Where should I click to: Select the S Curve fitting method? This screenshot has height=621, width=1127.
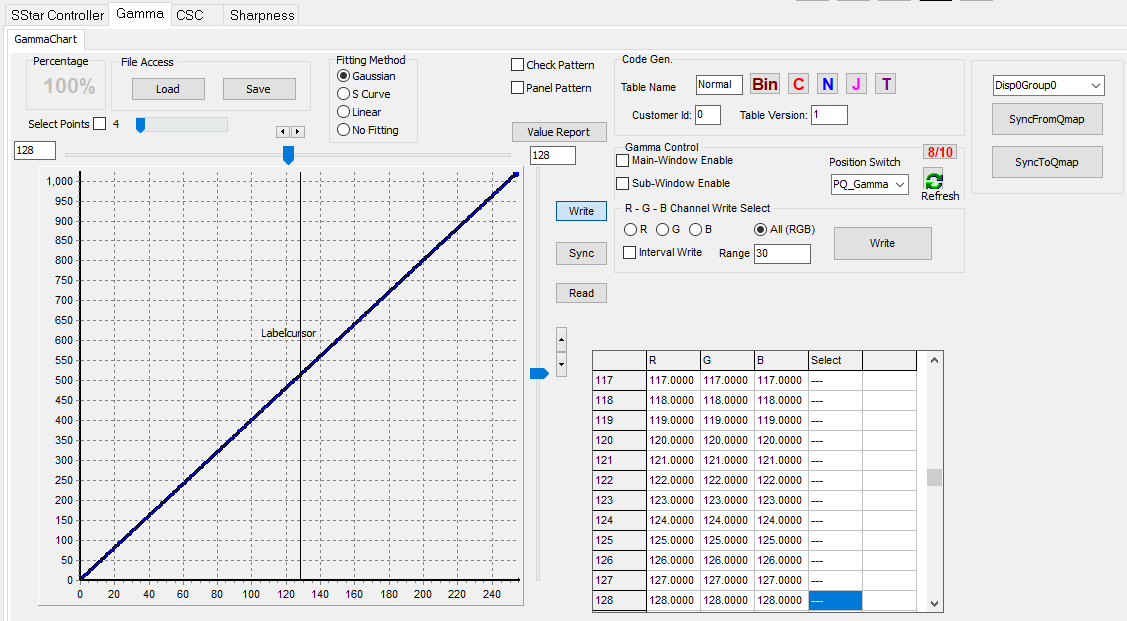344,94
